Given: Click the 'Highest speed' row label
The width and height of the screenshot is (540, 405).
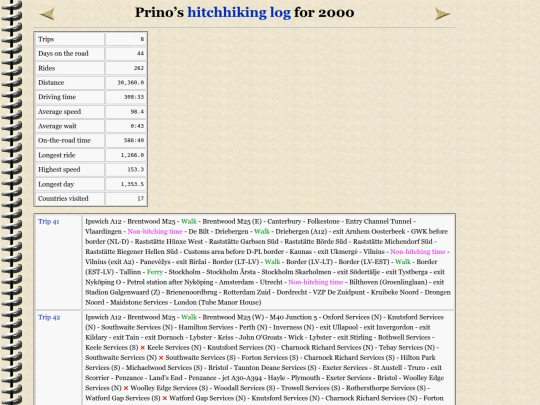Looking at the screenshot, I should click(x=59, y=170).
